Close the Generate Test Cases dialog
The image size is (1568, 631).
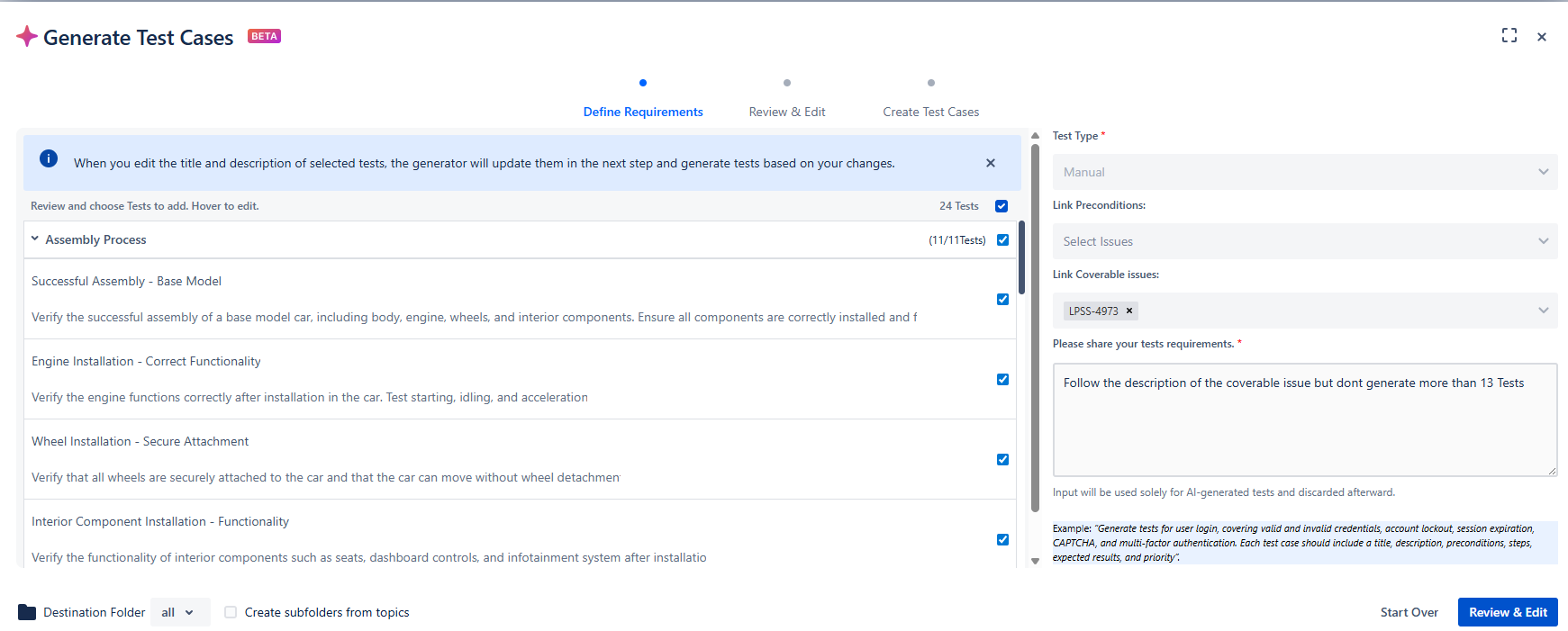[1541, 37]
